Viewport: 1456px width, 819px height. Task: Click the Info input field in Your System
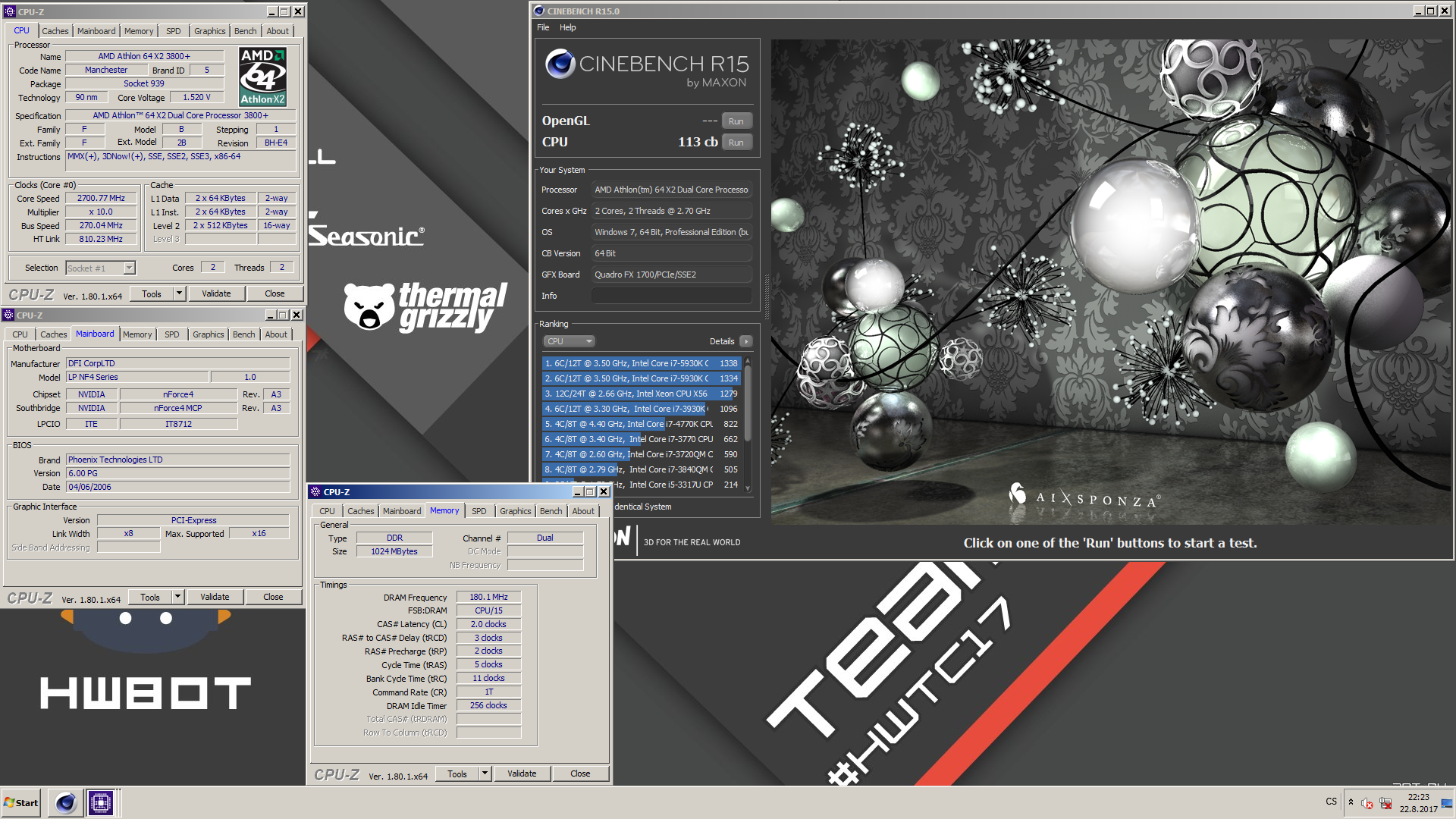[672, 296]
